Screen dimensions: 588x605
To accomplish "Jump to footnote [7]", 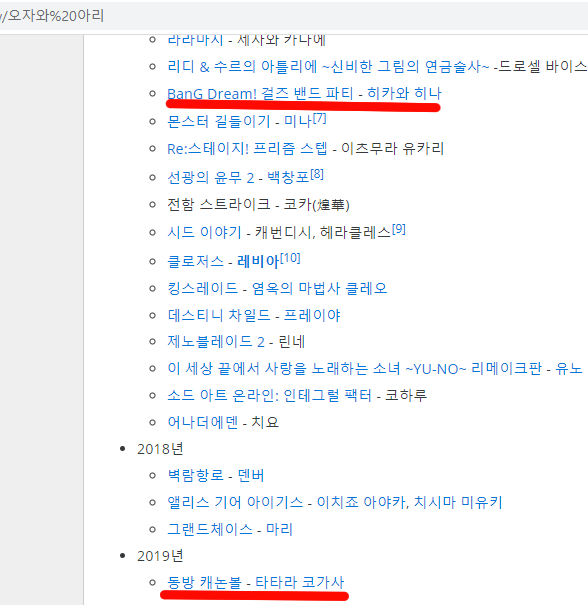I will 319,118.
